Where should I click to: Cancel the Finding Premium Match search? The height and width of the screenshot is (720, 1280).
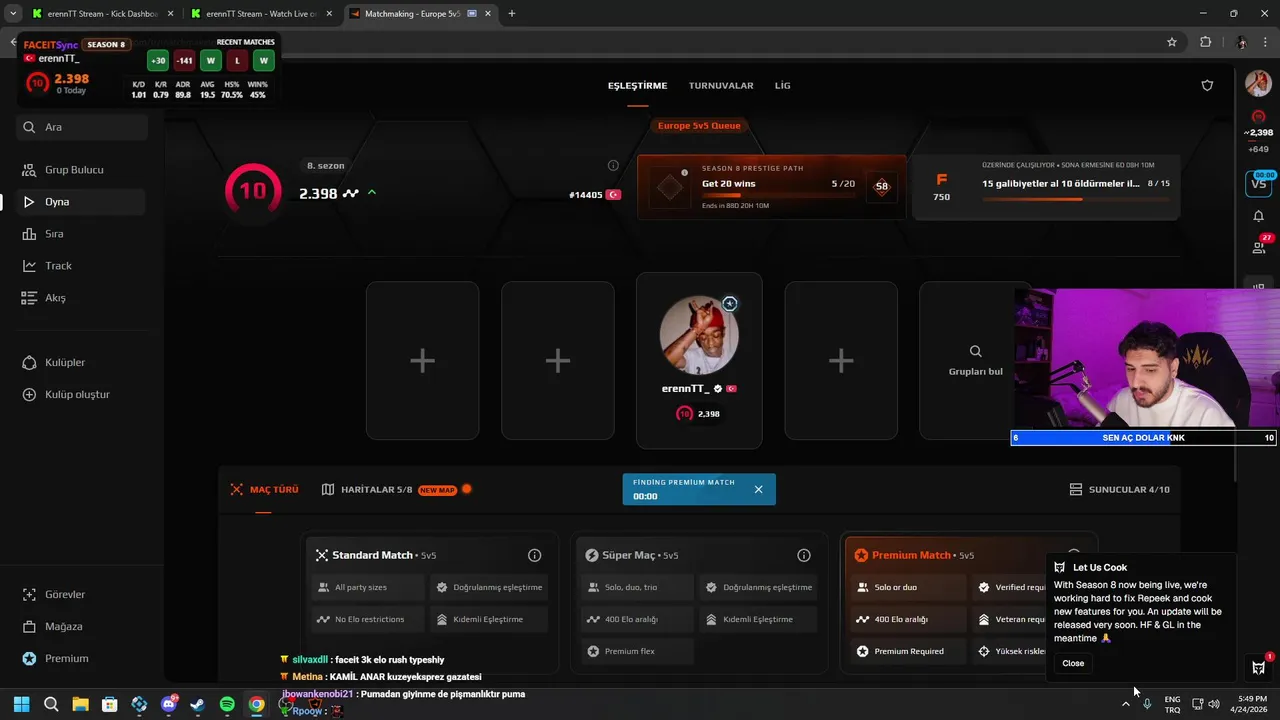coord(758,489)
